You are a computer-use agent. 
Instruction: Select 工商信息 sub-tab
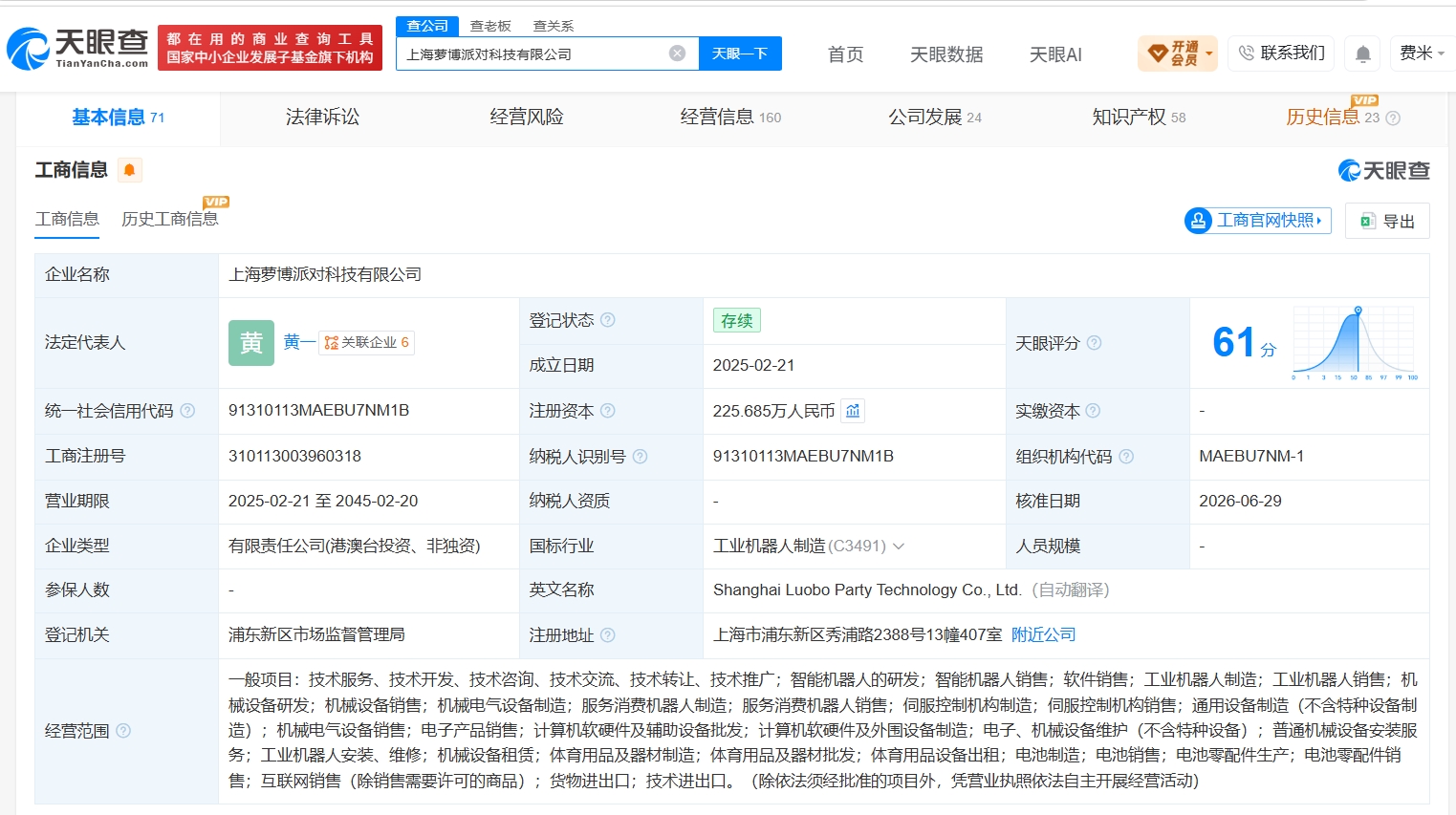coord(67,219)
